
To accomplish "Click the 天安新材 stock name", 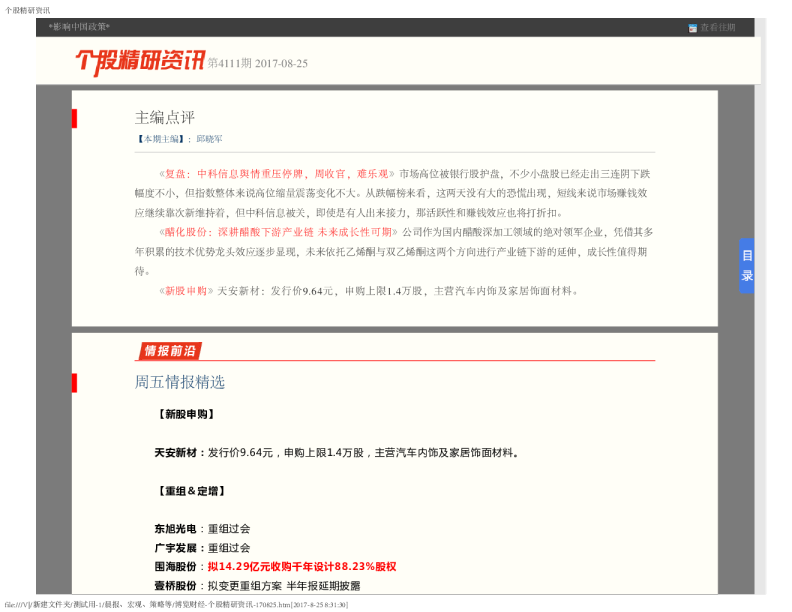I will [175, 453].
